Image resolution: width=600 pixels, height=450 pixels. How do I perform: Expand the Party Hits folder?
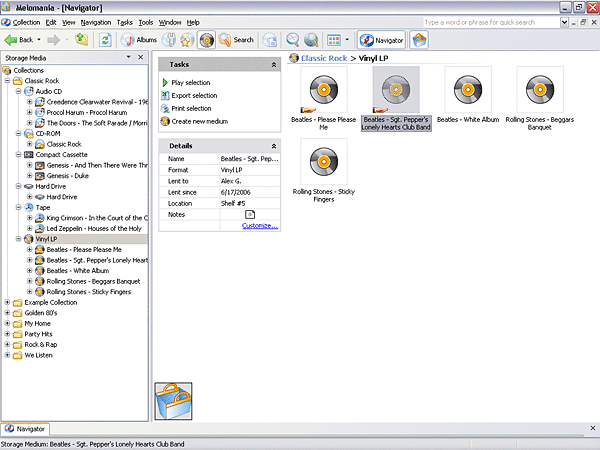[7, 334]
